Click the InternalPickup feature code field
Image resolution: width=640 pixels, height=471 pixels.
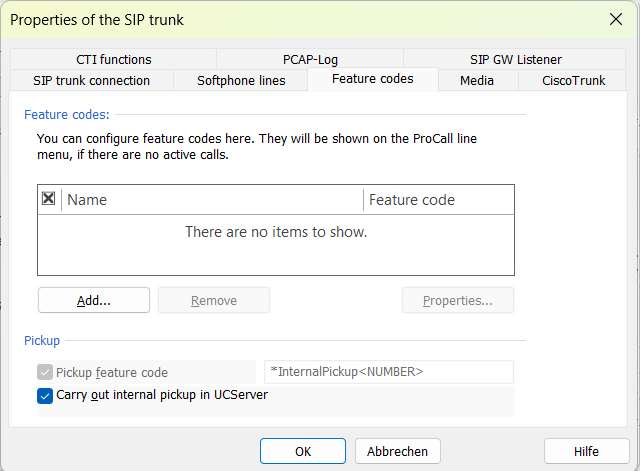click(x=388, y=372)
